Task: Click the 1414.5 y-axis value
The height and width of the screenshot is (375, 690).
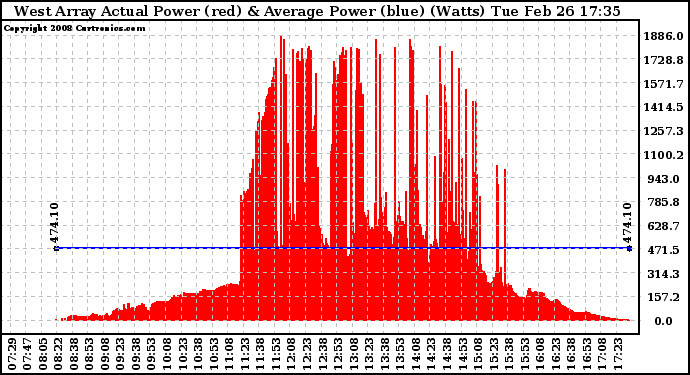Action: 664,107
